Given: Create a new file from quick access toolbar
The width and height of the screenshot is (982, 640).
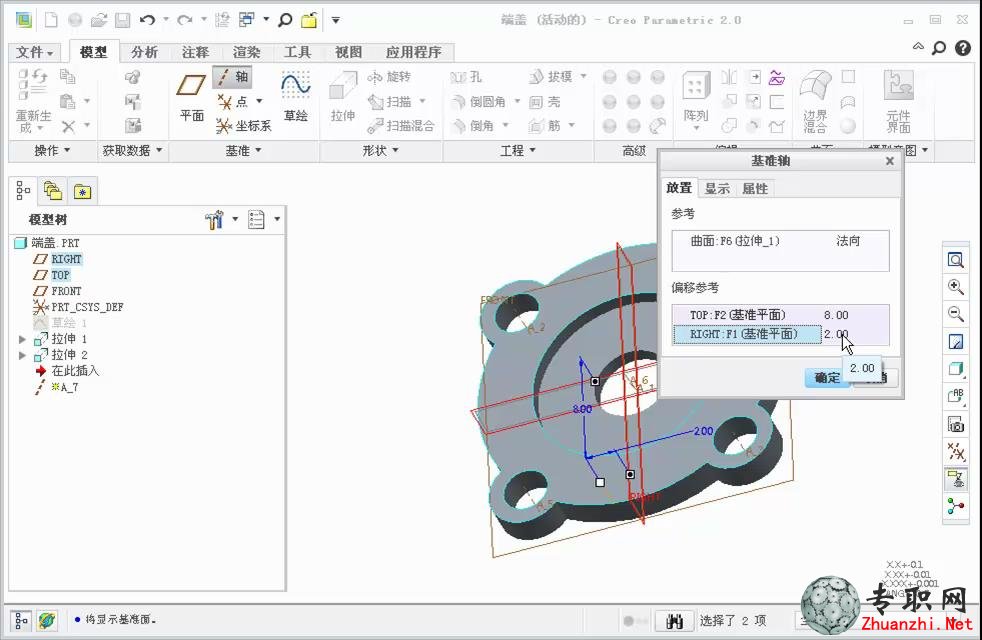Looking at the screenshot, I should (x=51, y=20).
